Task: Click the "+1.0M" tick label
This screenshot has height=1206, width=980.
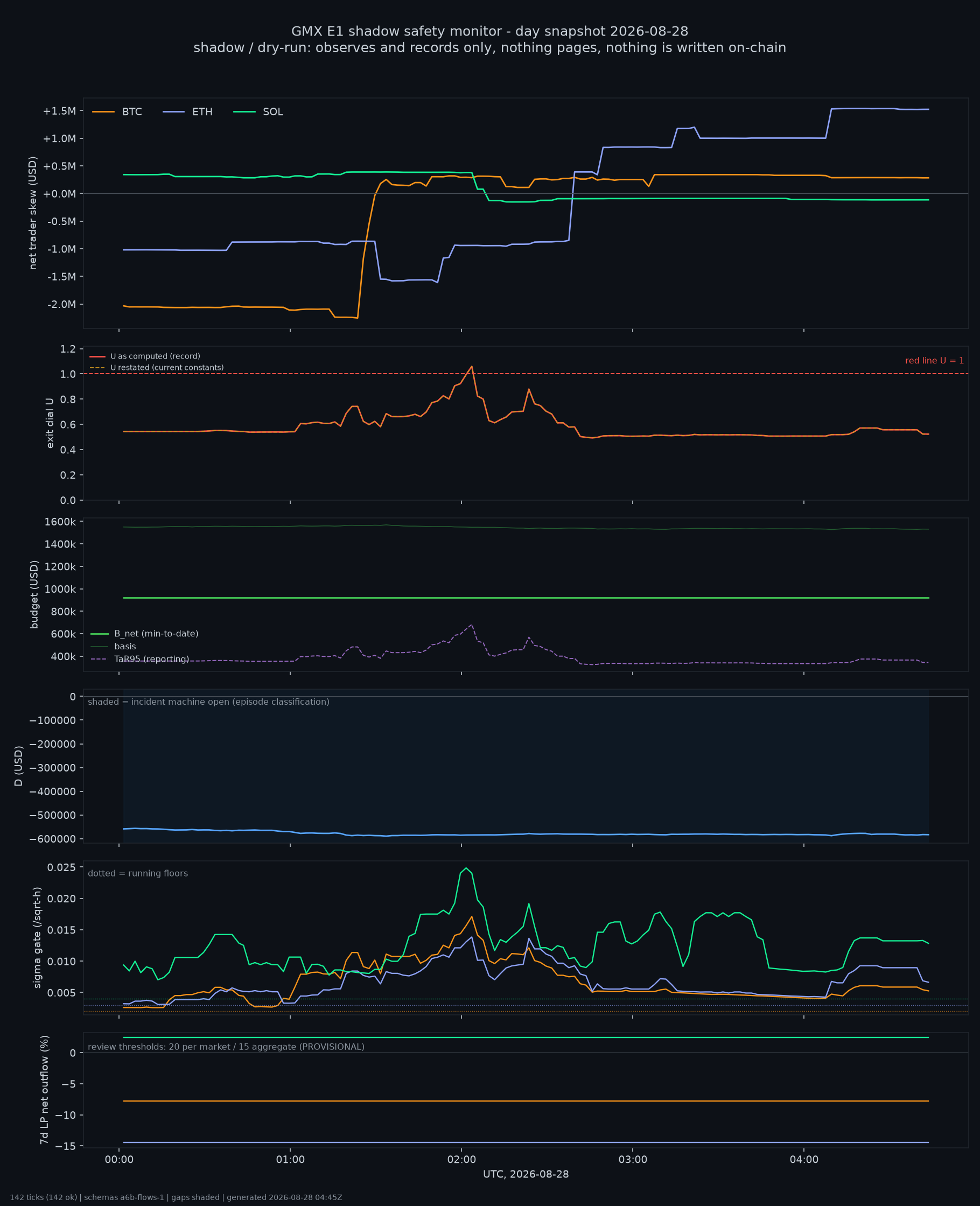Action: (59, 139)
